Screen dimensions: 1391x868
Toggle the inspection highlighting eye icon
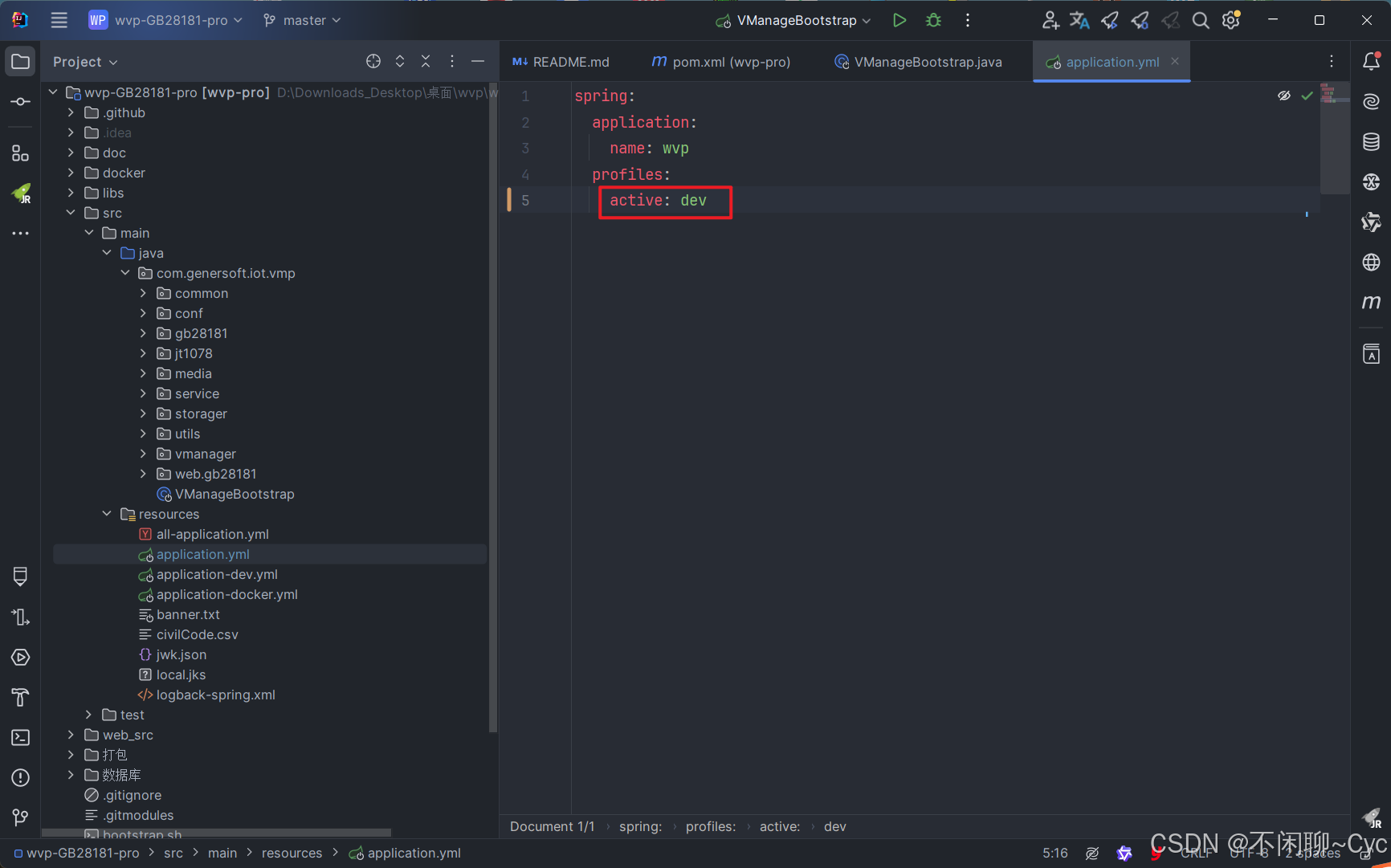pyautogui.click(x=1283, y=95)
